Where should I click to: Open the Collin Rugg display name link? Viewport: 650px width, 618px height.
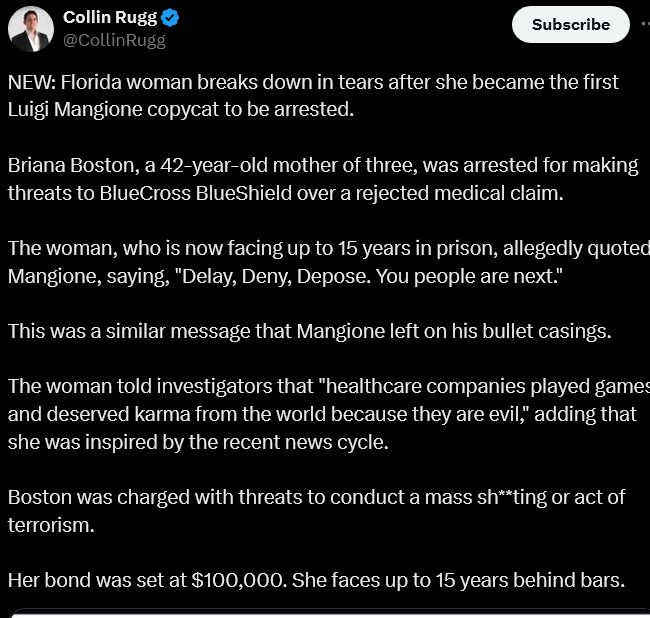tap(110, 18)
